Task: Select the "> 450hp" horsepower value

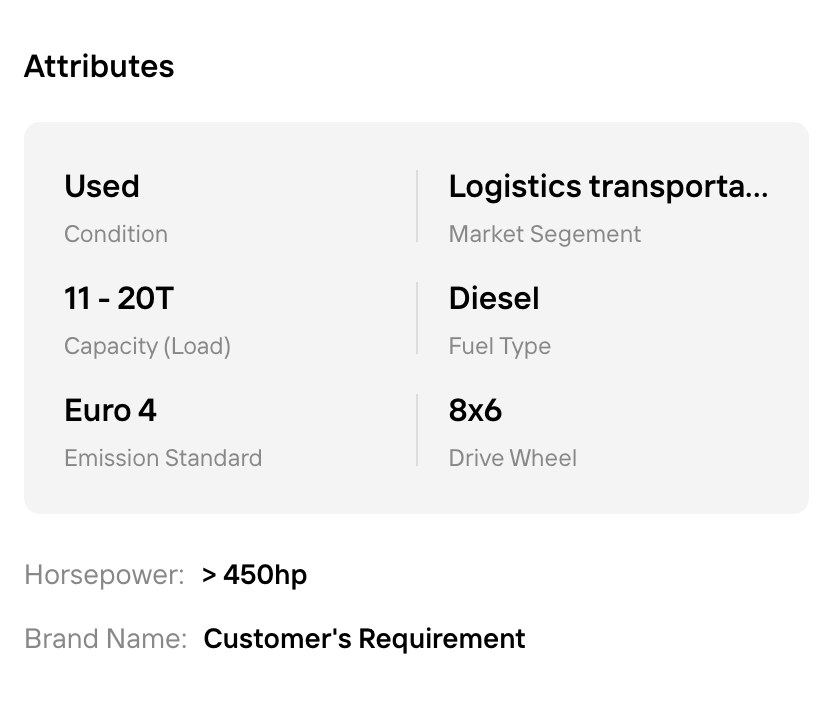Action: pyautogui.click(x=254, y=575)
